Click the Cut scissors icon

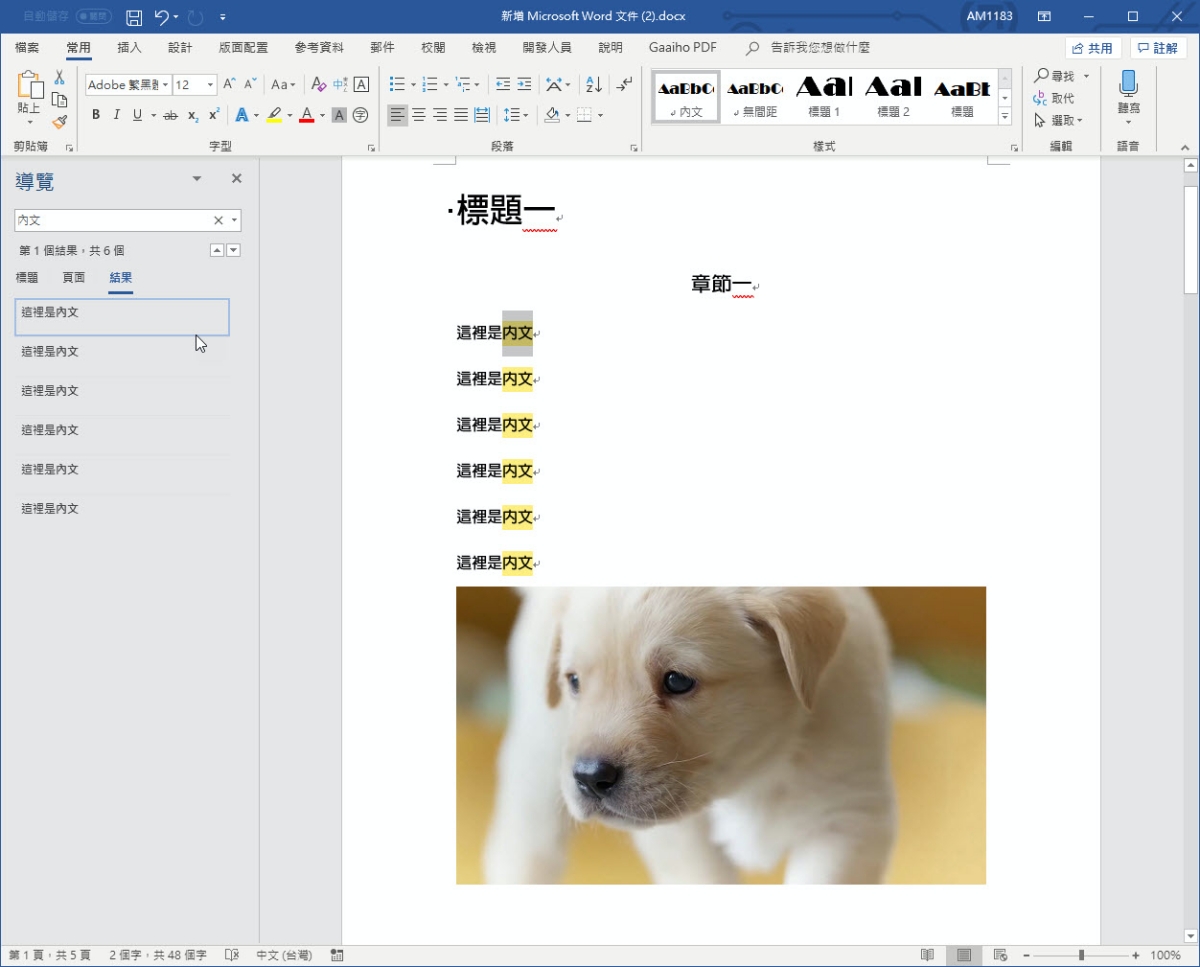[x=59, y=77]
